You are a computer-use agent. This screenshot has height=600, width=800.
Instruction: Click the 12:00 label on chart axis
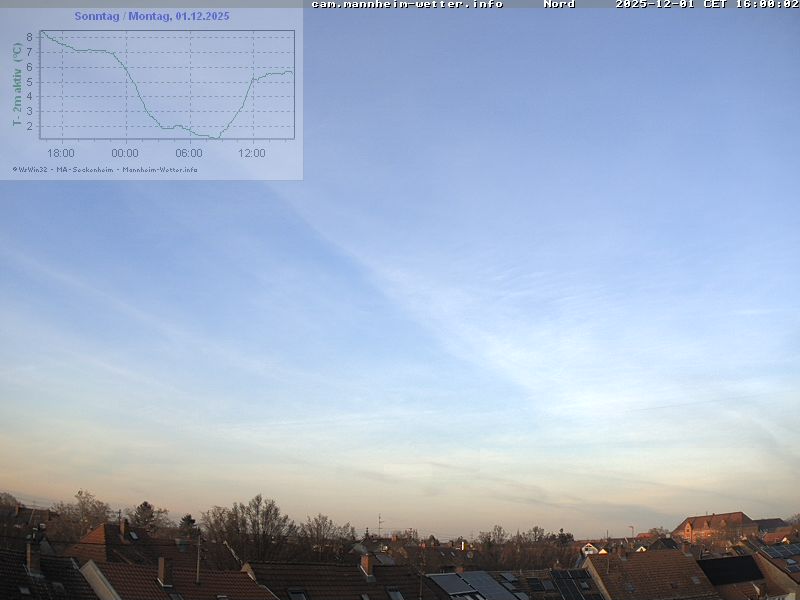[x=252, y=153]
